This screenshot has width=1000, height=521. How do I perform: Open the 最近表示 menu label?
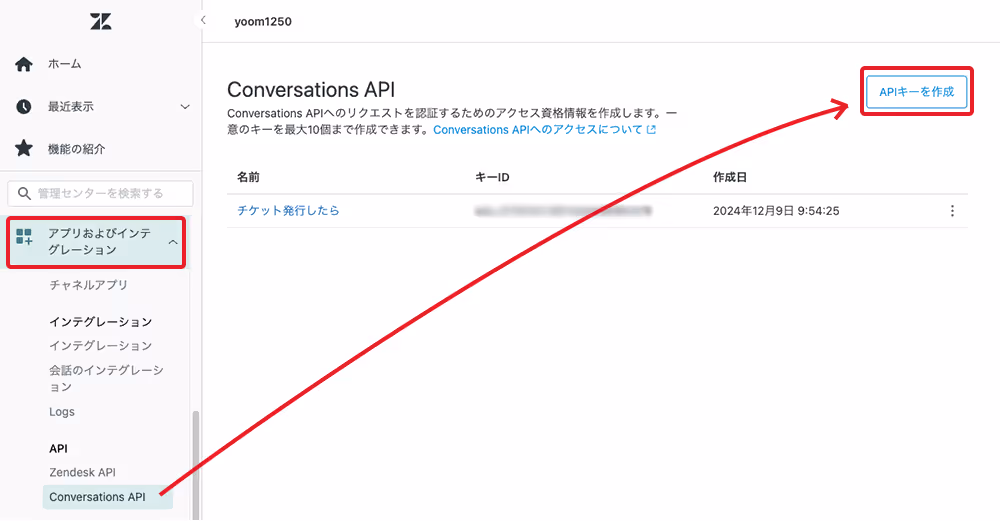click(71, 106)
